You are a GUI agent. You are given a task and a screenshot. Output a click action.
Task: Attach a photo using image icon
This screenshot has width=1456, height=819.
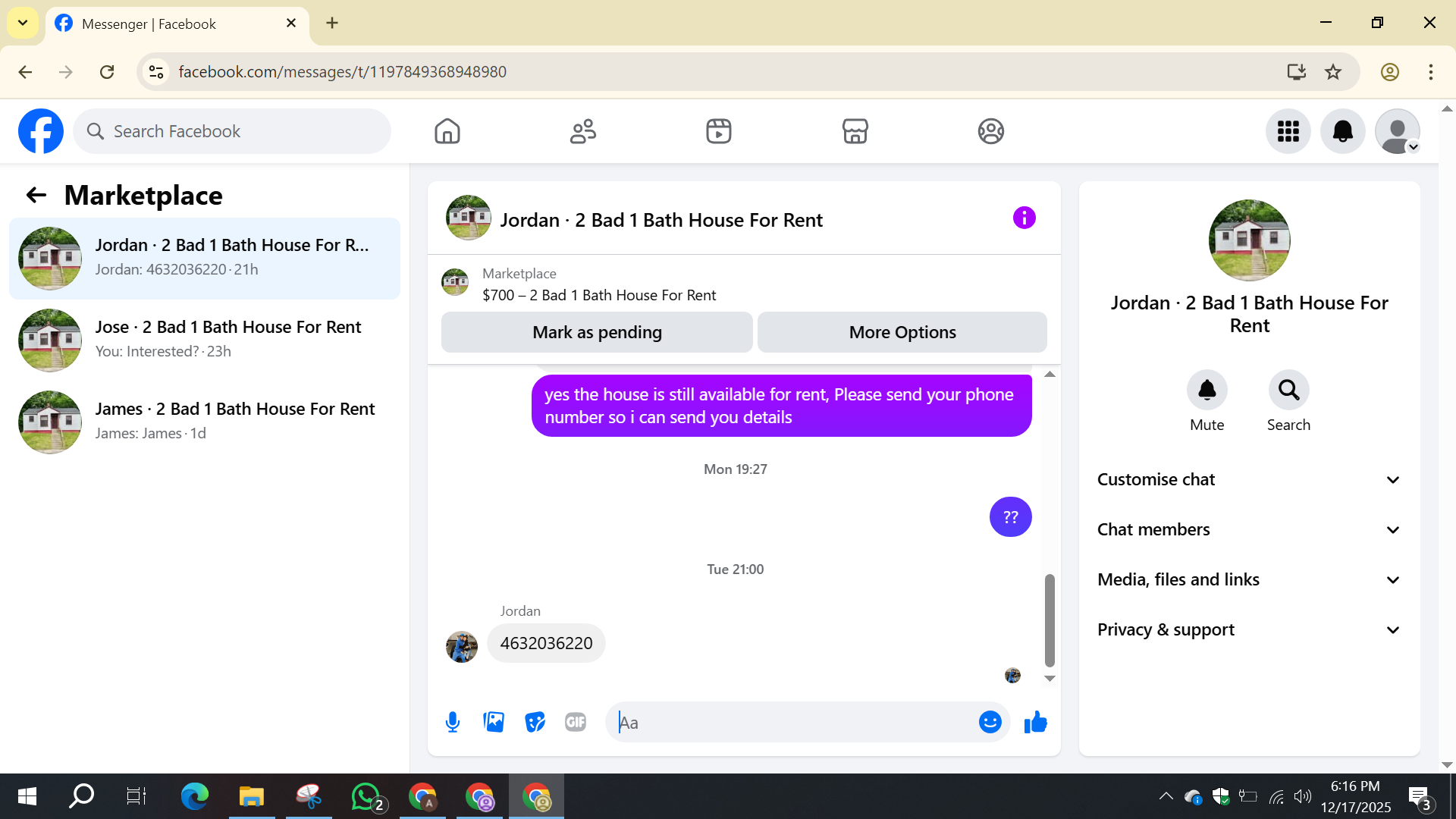pyautogui.click(x=494, y=722)
